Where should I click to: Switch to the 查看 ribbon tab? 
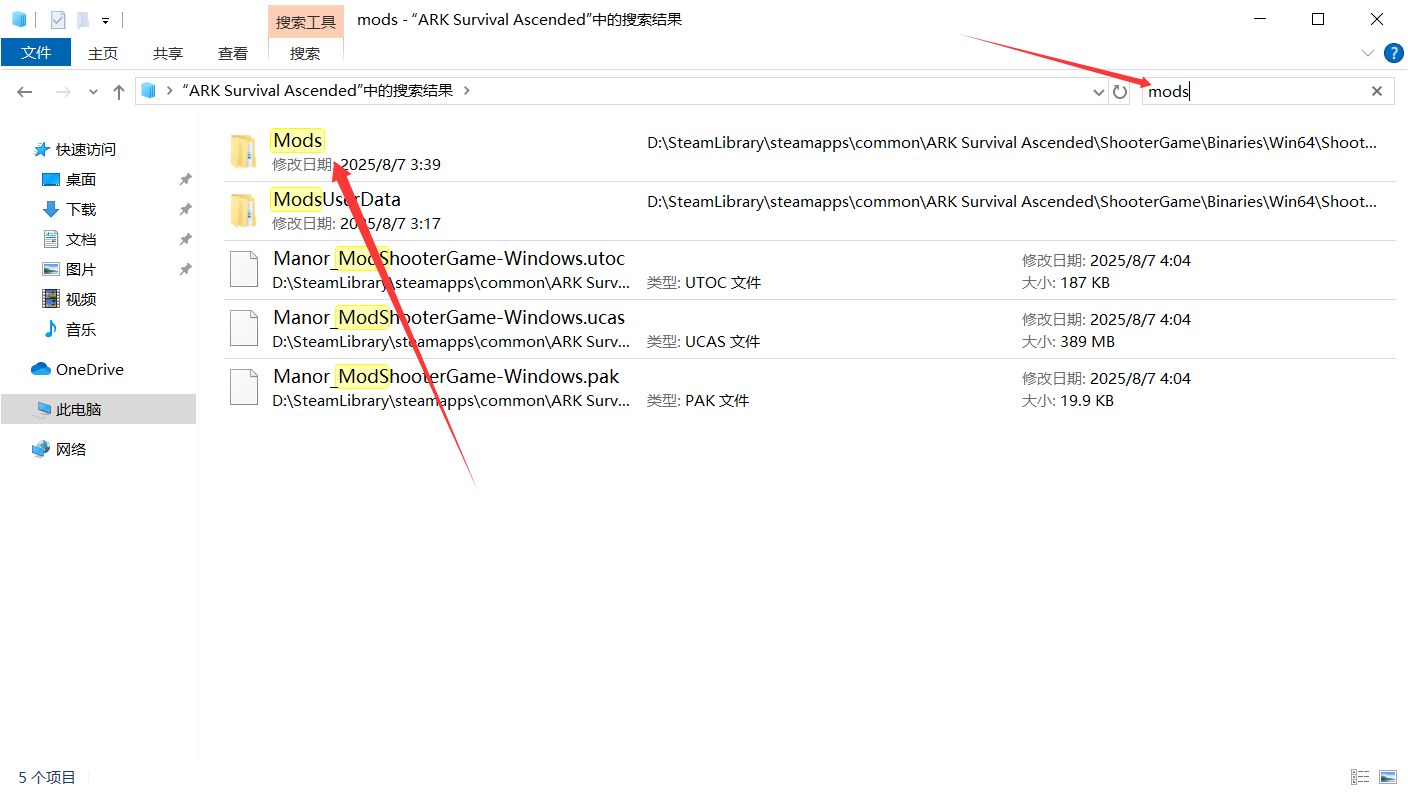(233, 54)
